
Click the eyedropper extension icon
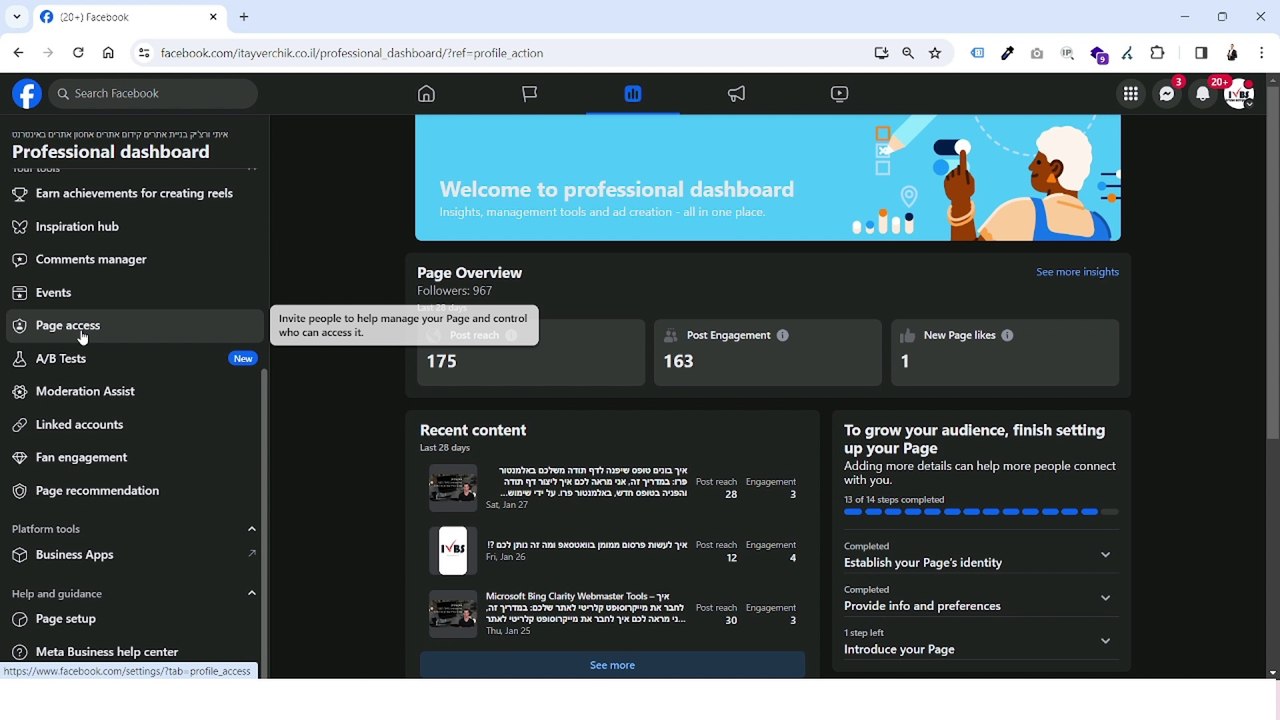pos(1007,53)
